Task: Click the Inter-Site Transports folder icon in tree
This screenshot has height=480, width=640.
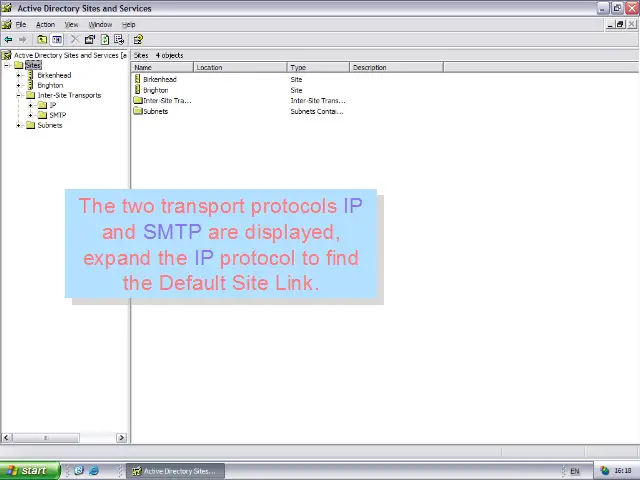Action: coord(31,95)
